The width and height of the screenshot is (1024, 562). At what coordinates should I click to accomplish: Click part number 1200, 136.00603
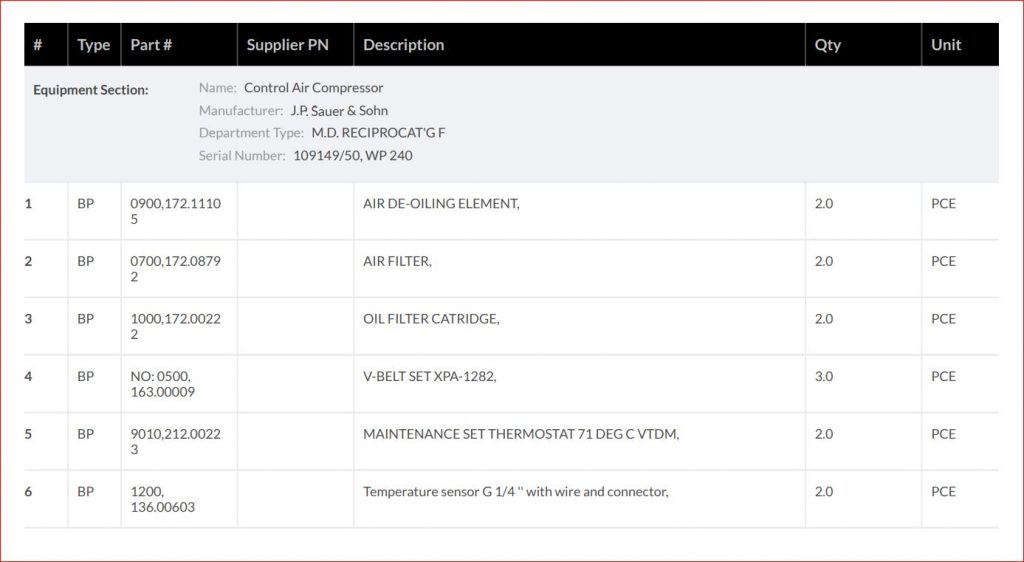163,499
